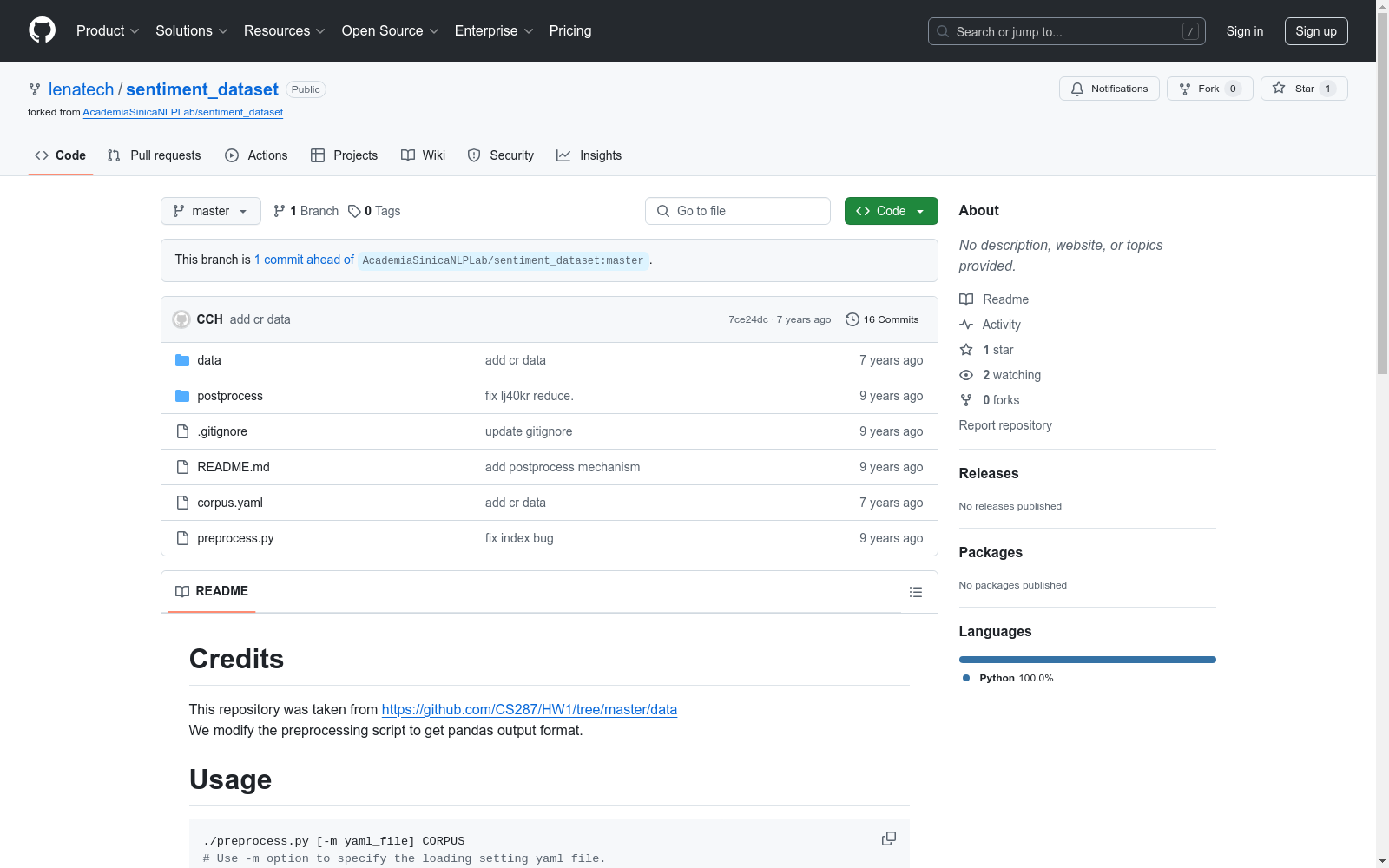Open the README outline list icon

pyautogui.click(x=916, y=592)
